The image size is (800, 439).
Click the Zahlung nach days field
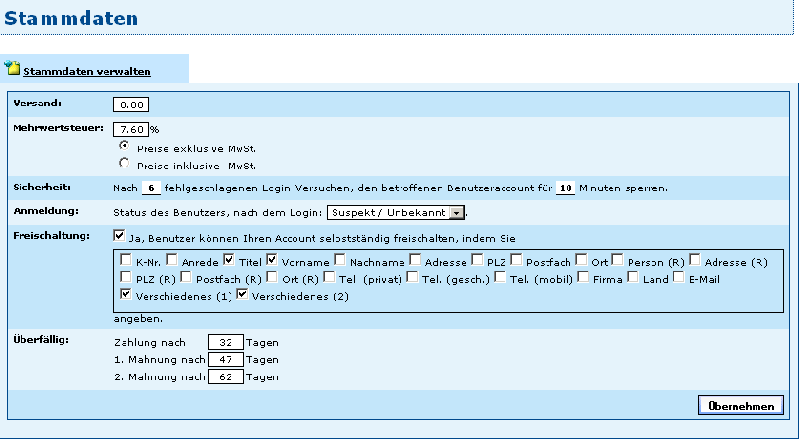tap(226, 342)
